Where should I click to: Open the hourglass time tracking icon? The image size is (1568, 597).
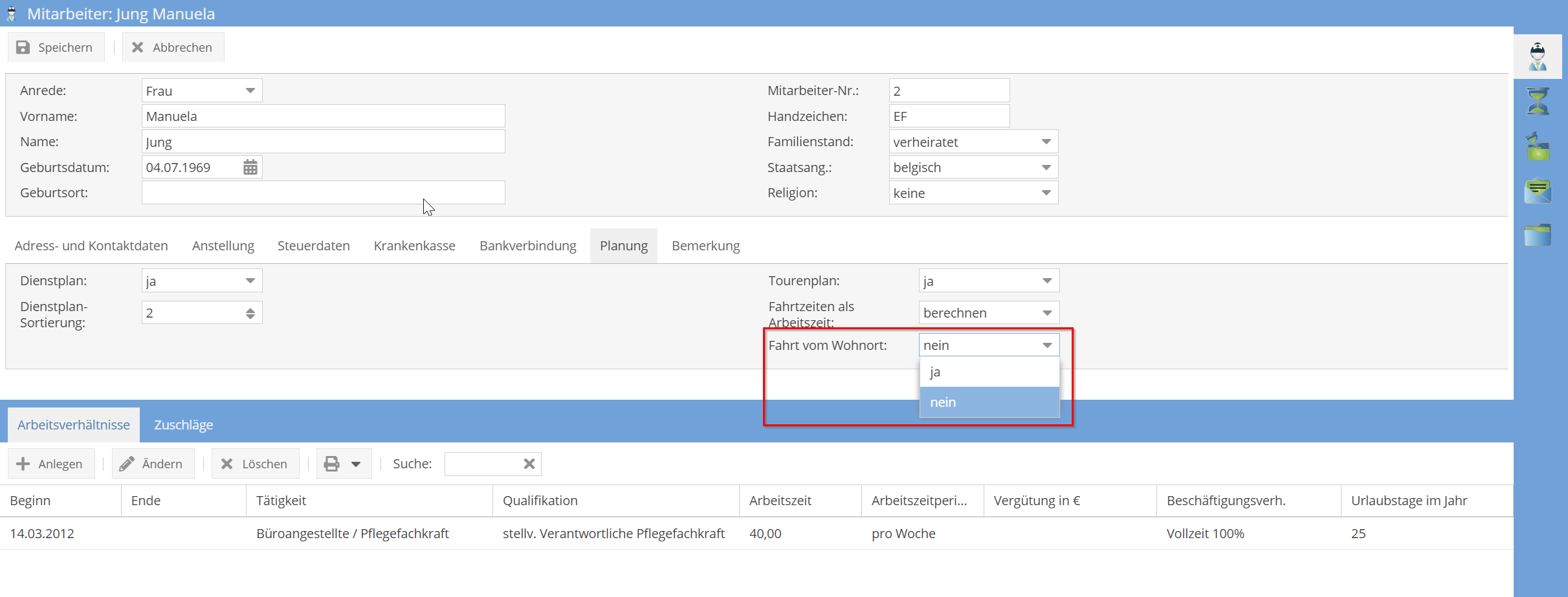[1538, 102]
